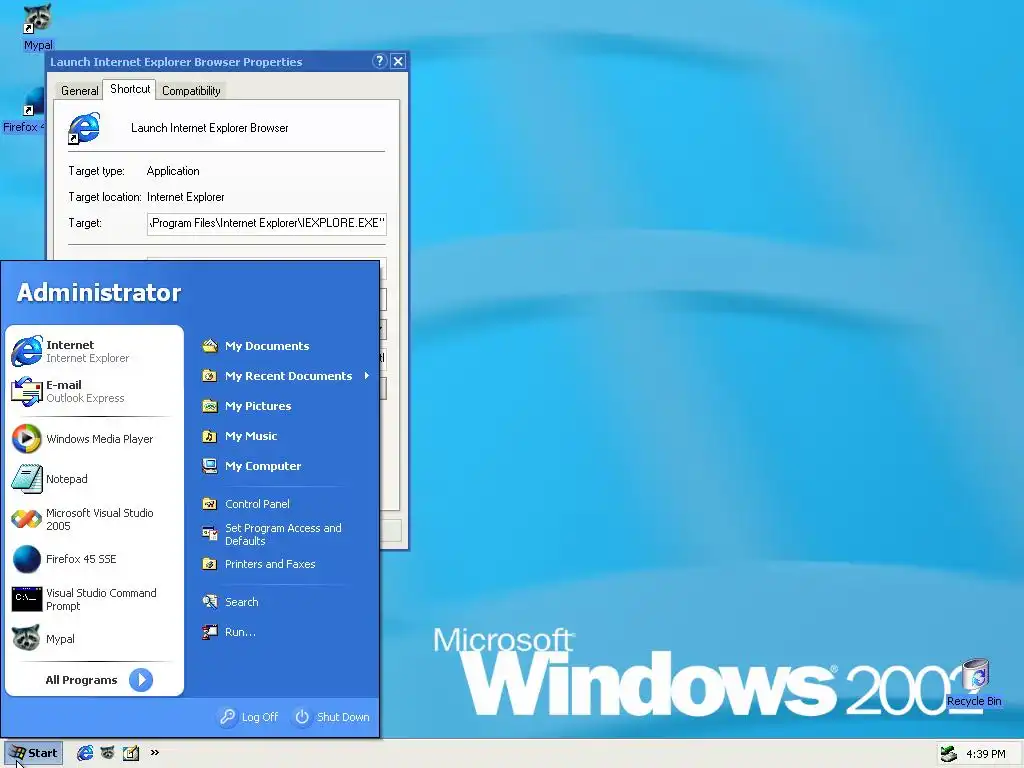This screenshot has width=1024, height=768.
Task: Launch Mypal raccoon icon in Quick Launch
Action: [x=108, y=753]
